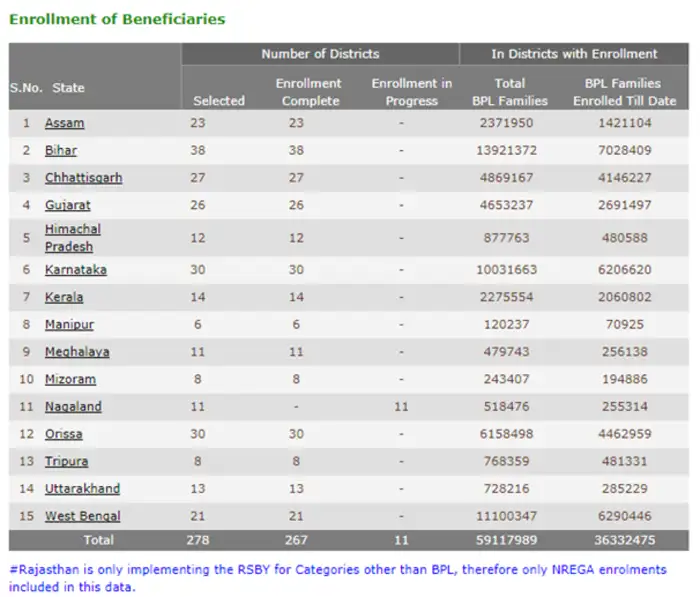Image resolution: width=700 pixels, height=597 pixels.
Task: Select the Orissa link
Action: point(63,435)
